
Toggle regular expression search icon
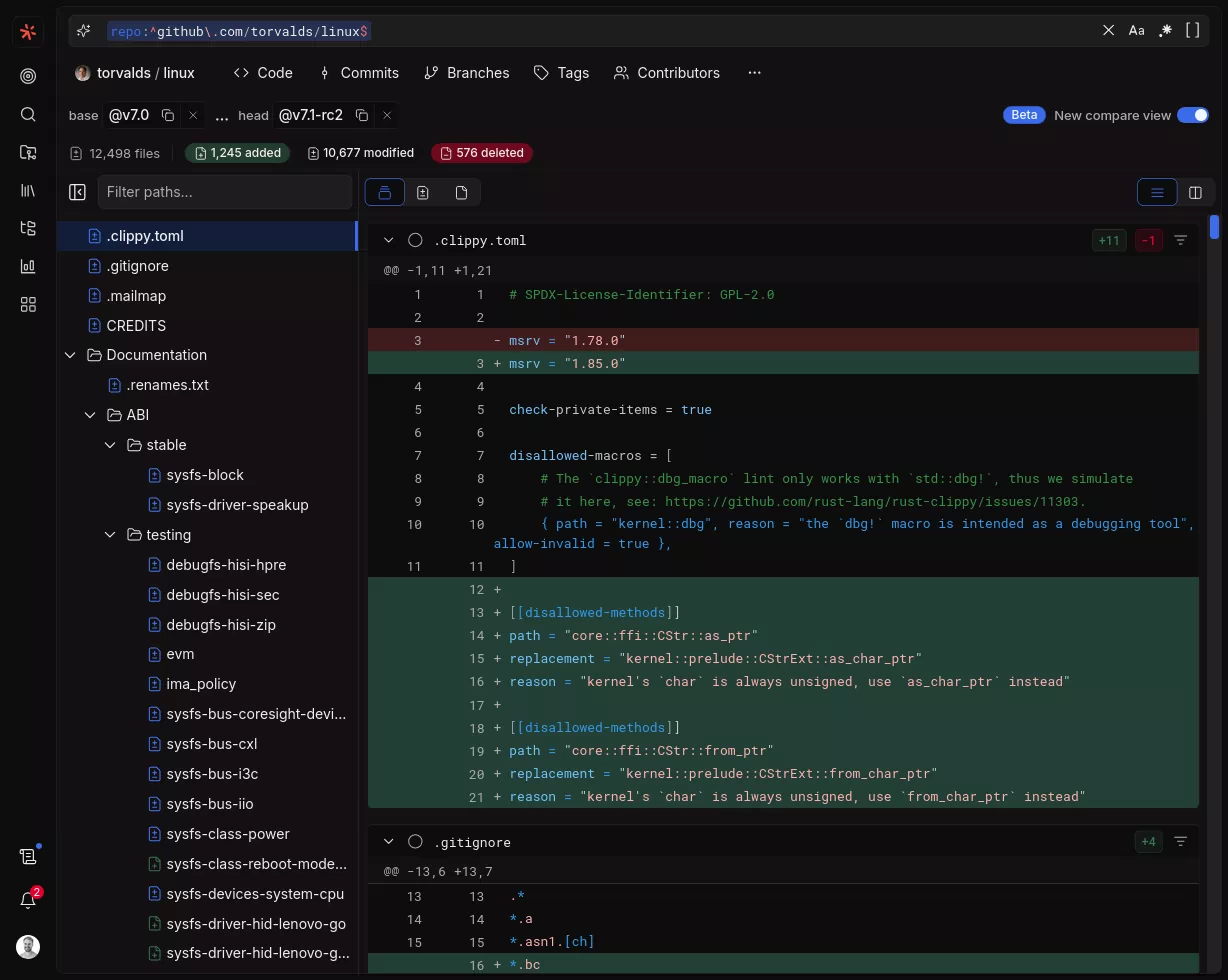(1165, 31)
